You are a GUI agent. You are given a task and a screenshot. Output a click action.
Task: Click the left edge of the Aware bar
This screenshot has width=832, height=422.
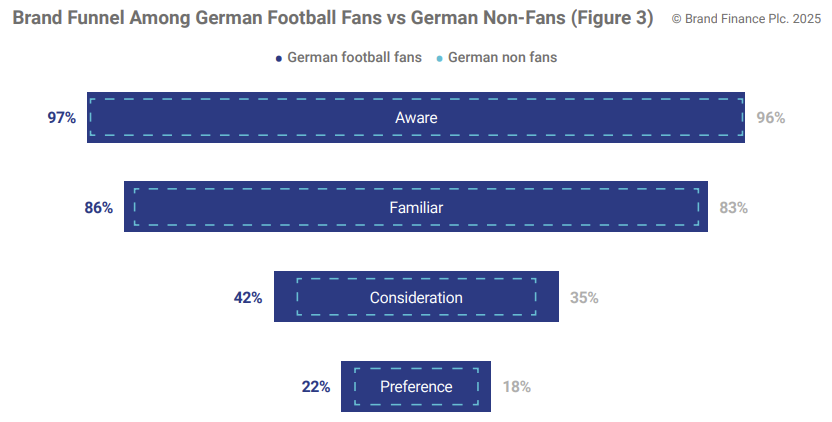(89, 118)
